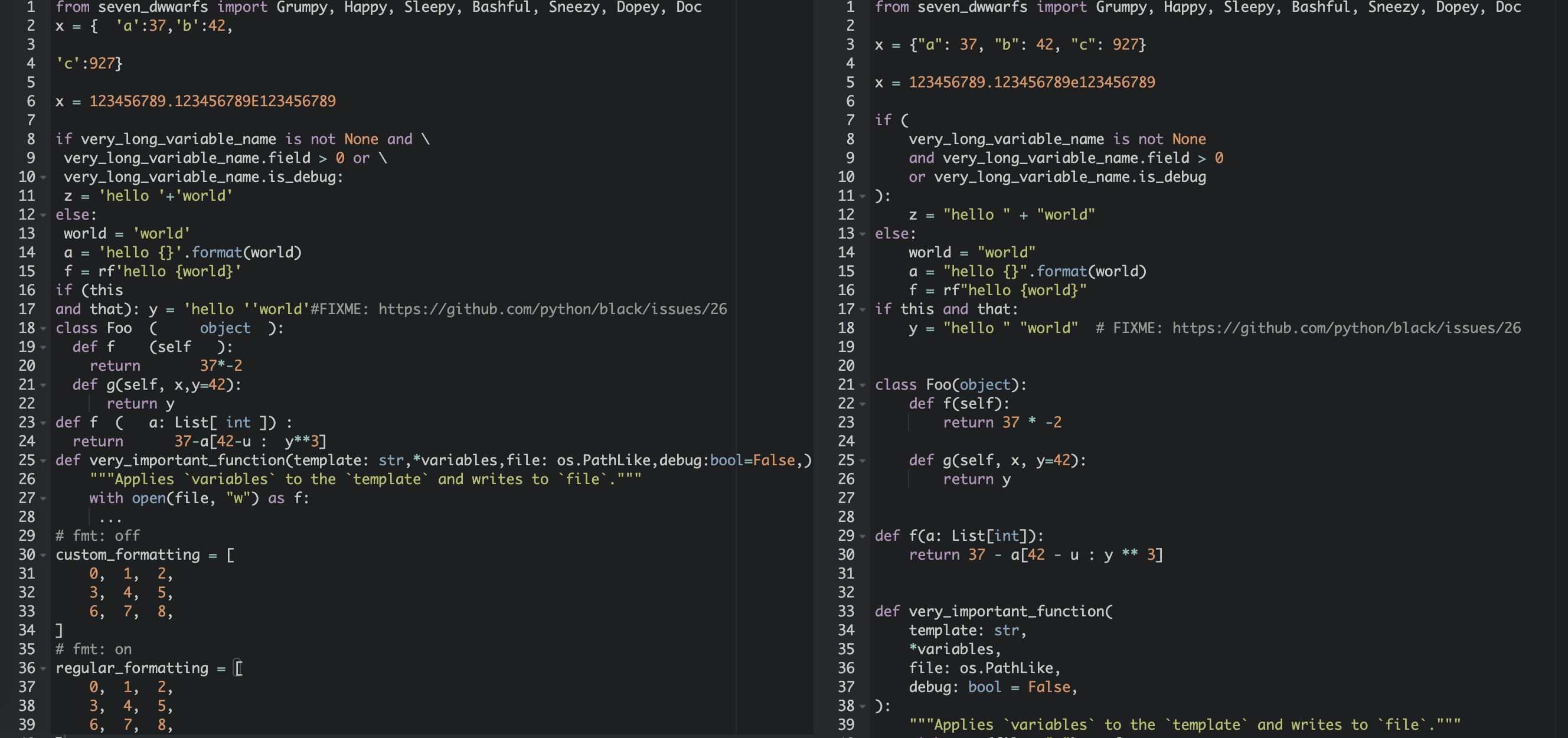Fold 'if this and that' at right line 17
Viewport: 1568px width, 738px height.
863,309
